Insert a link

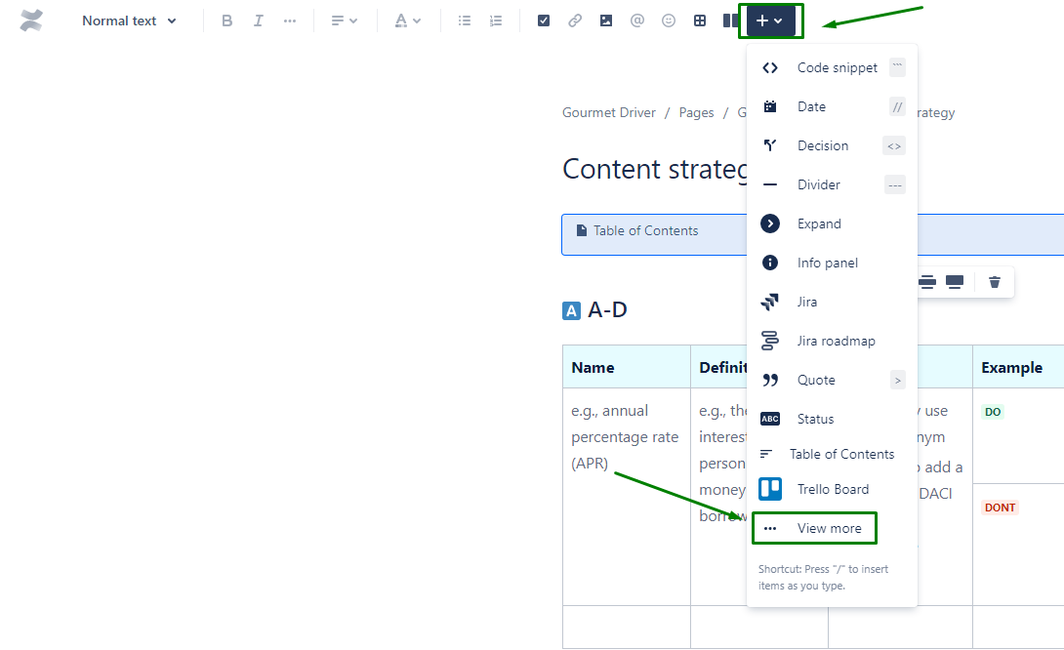click(575, 21)
